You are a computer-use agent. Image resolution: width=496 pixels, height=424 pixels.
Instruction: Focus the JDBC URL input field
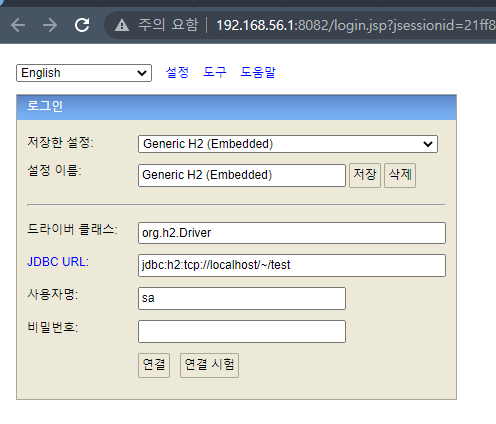(x=292, y=266)
